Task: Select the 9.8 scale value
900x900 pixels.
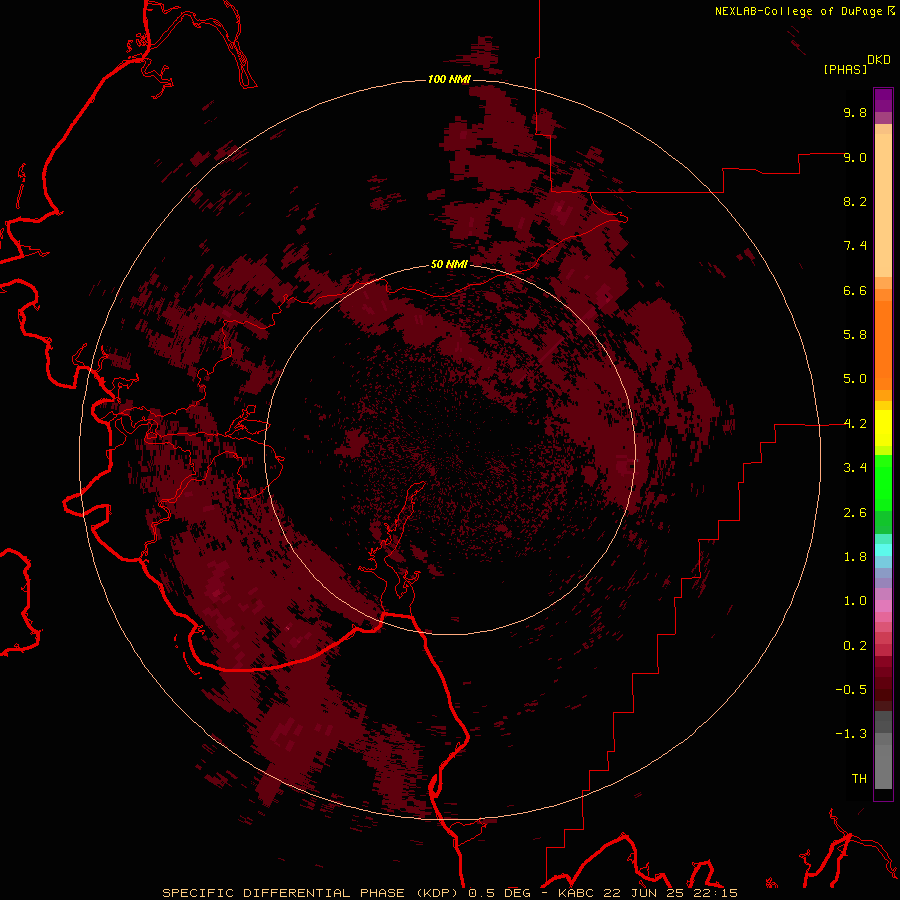Action: pos(855,112)
